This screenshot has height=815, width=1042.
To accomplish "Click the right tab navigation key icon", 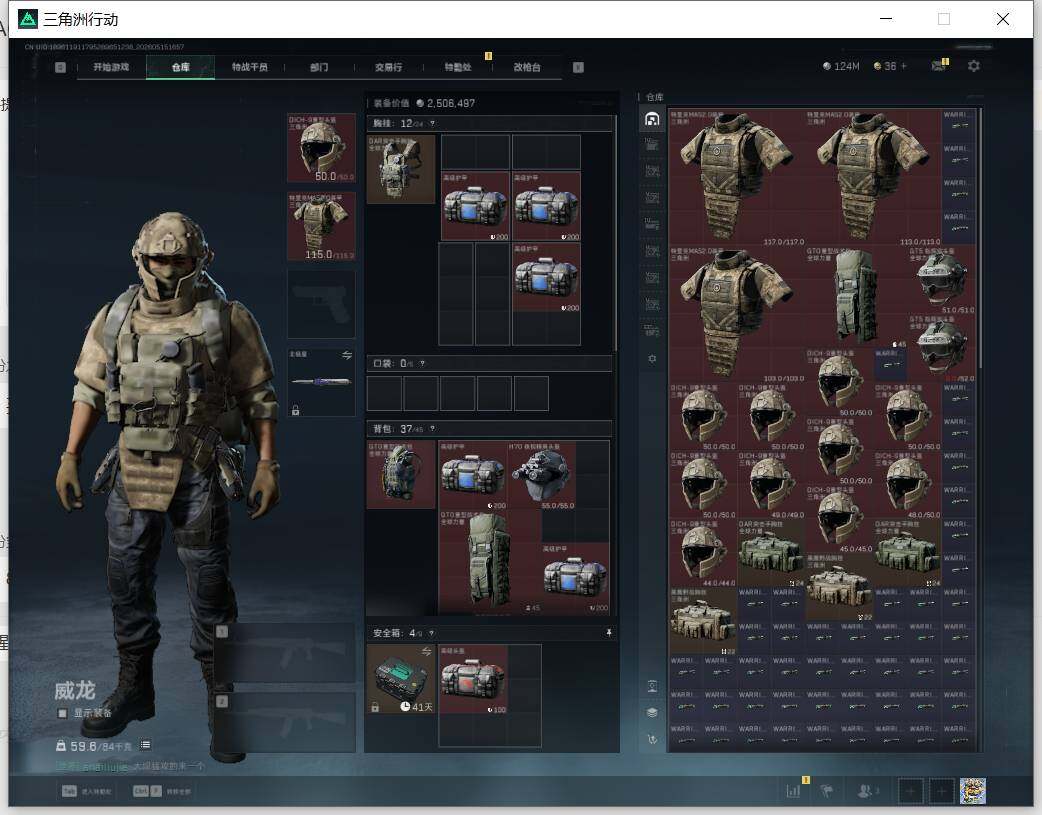I will (x=578, y=67).
